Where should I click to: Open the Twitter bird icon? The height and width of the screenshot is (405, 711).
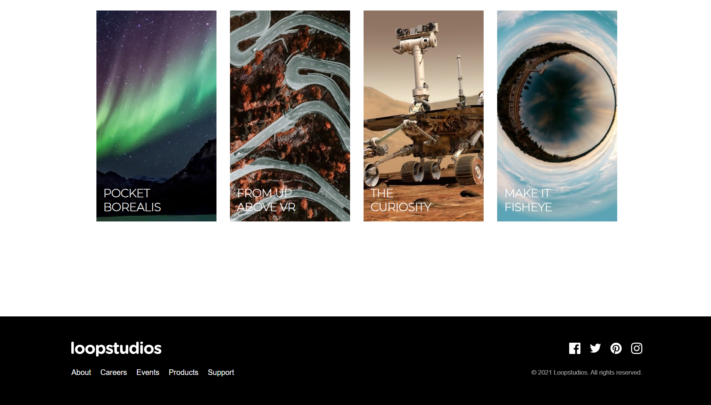[x=595, y=348]
